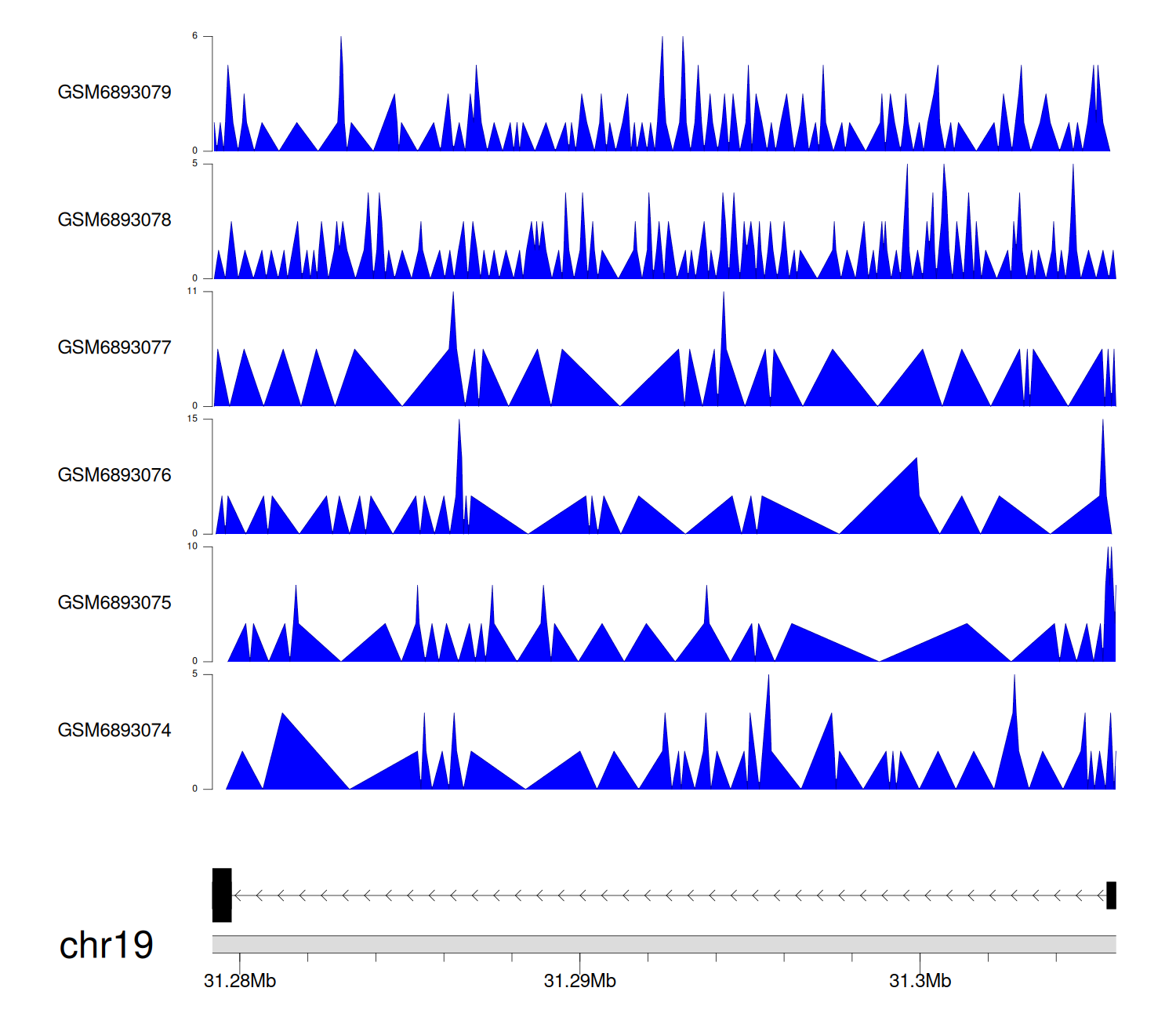1176x1035 pixels.
Task: Select the GSM6893074 track label
Action: point(114,731)
